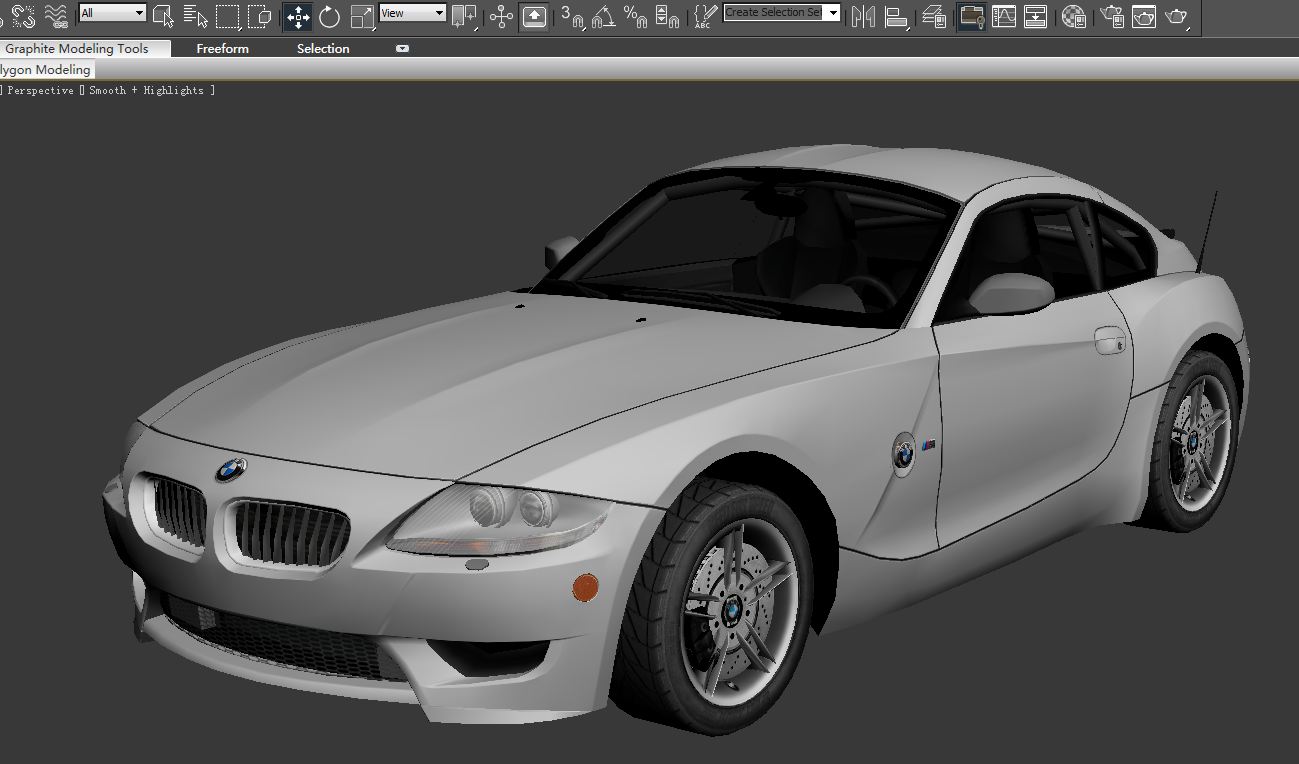Screen dimensions: 1299x764
Task: Open the Perspective viewport label menu
Action: pos(40,90)
